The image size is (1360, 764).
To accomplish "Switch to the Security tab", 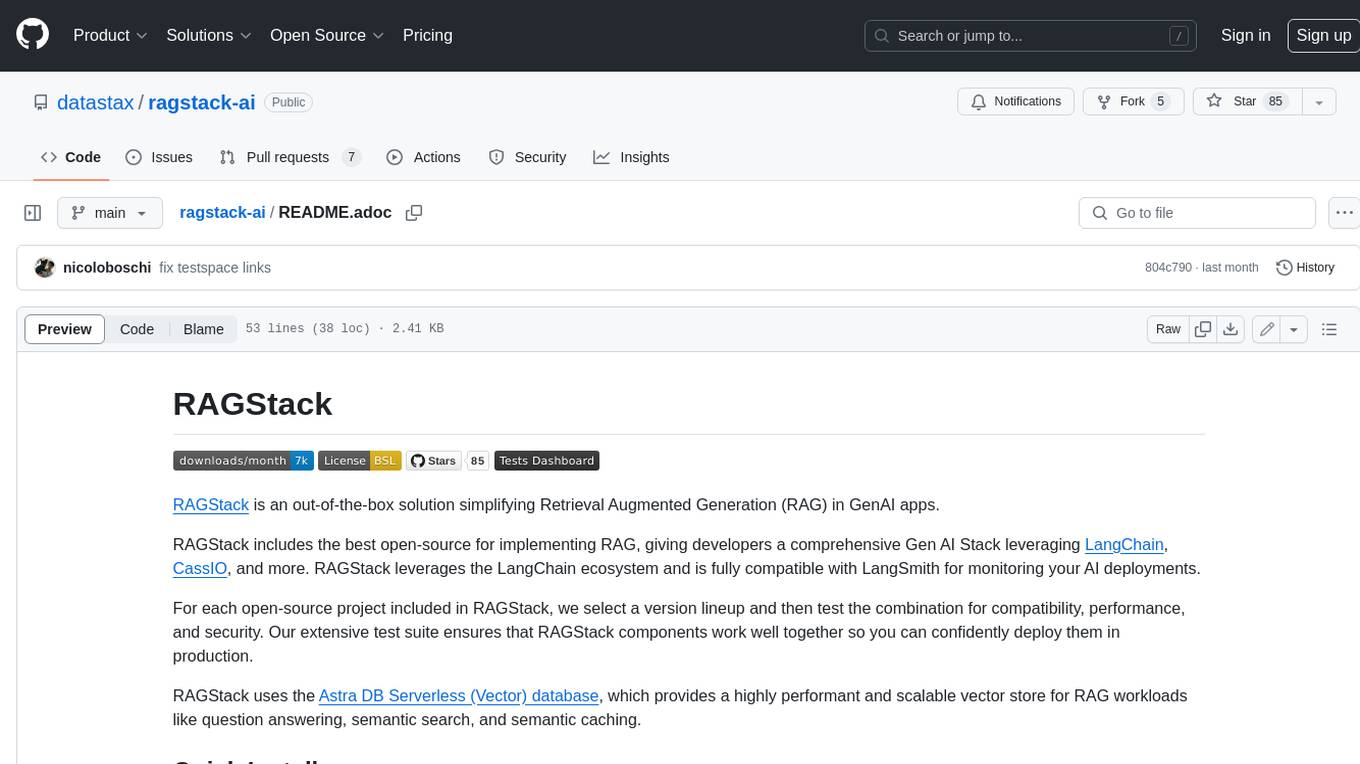I will pos(527,157).
